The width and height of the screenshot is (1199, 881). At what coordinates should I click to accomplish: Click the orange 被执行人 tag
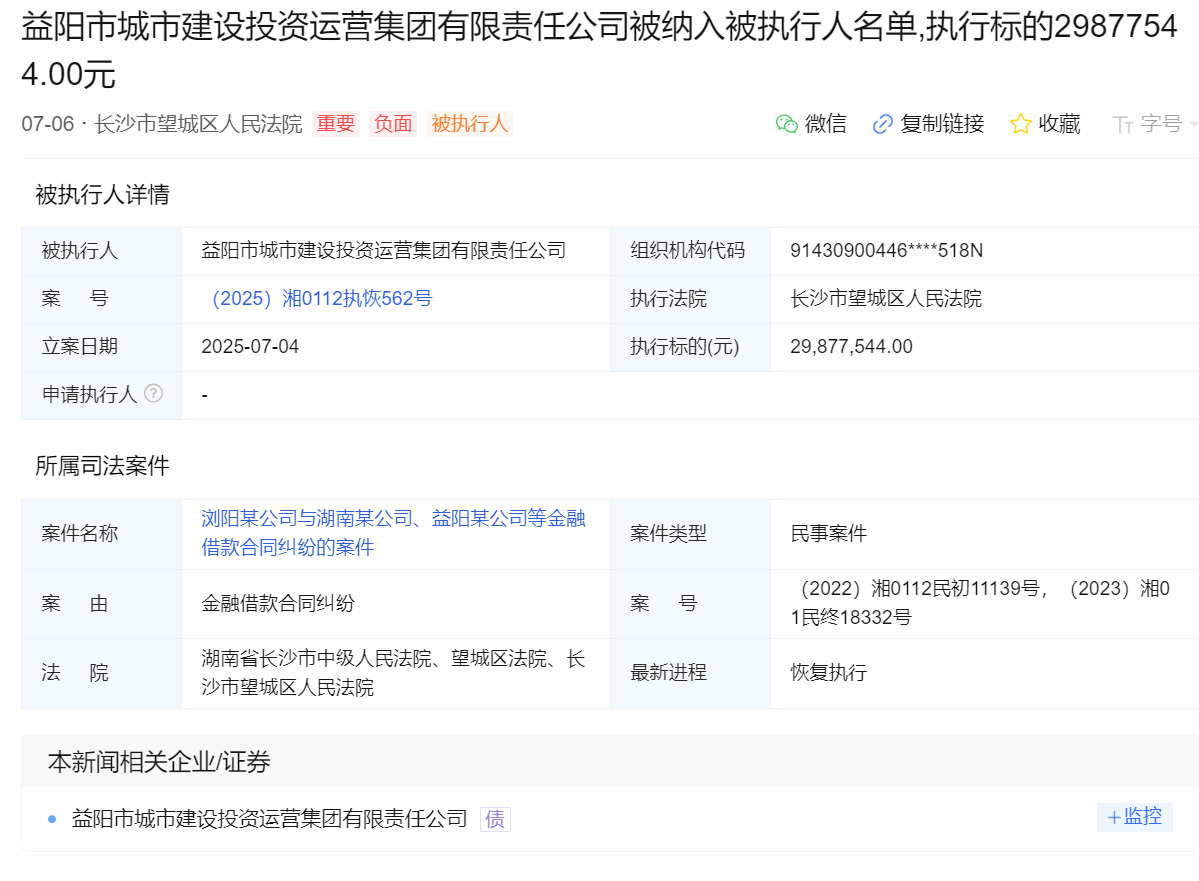pos(470,123)
